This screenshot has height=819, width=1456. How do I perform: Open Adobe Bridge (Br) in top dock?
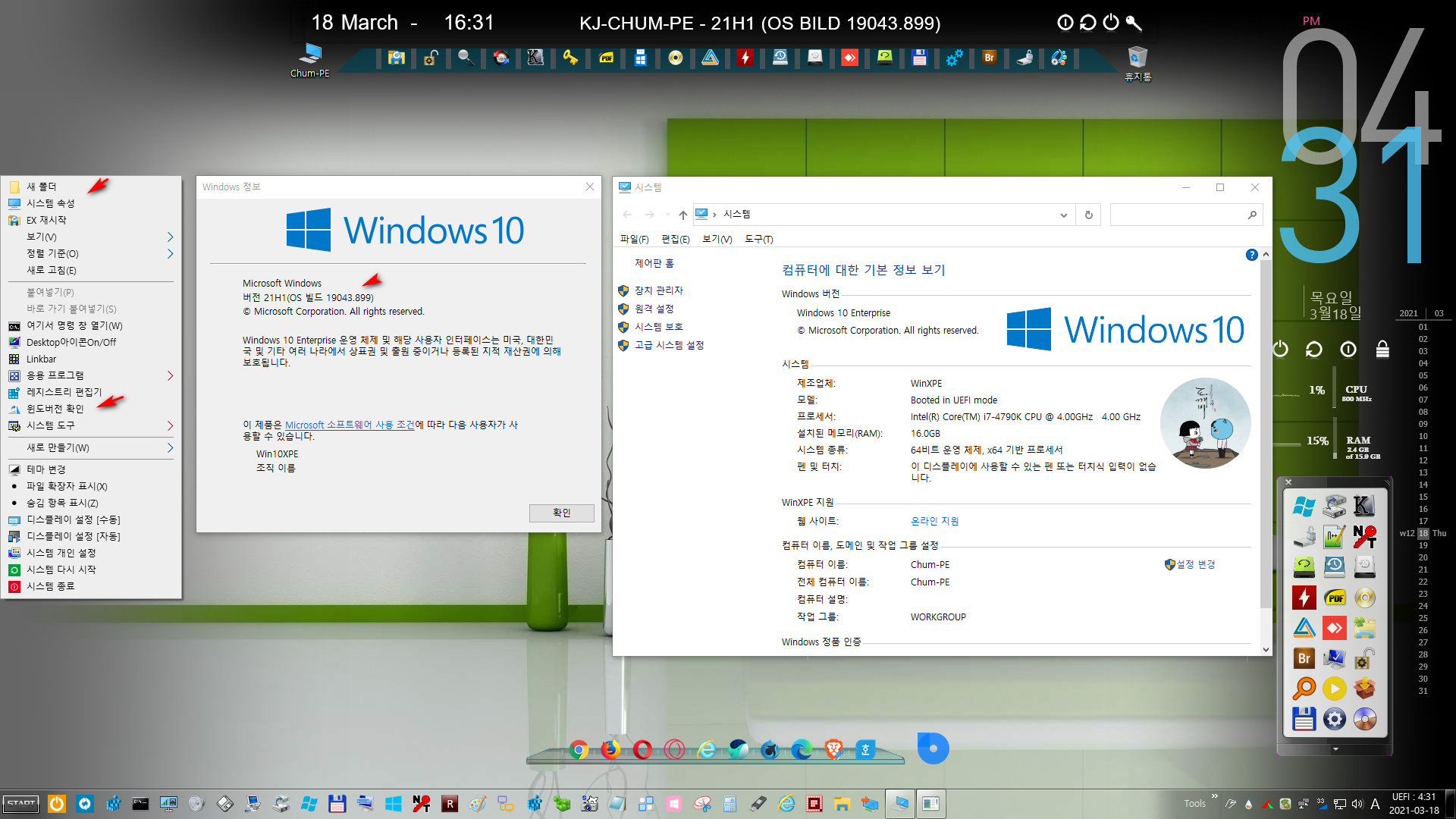pos(989,58)
